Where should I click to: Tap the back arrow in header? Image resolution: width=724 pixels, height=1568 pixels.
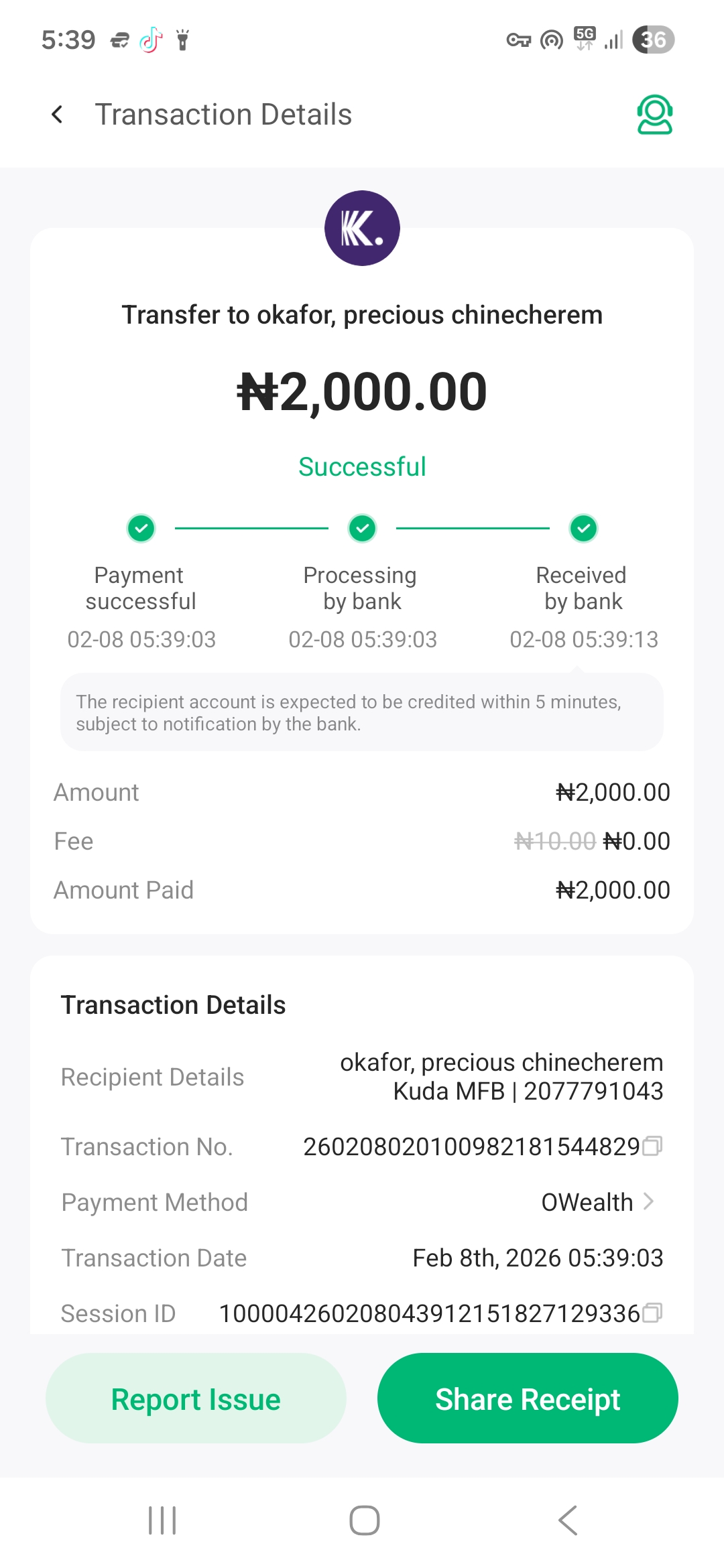[x=58, y=115]
